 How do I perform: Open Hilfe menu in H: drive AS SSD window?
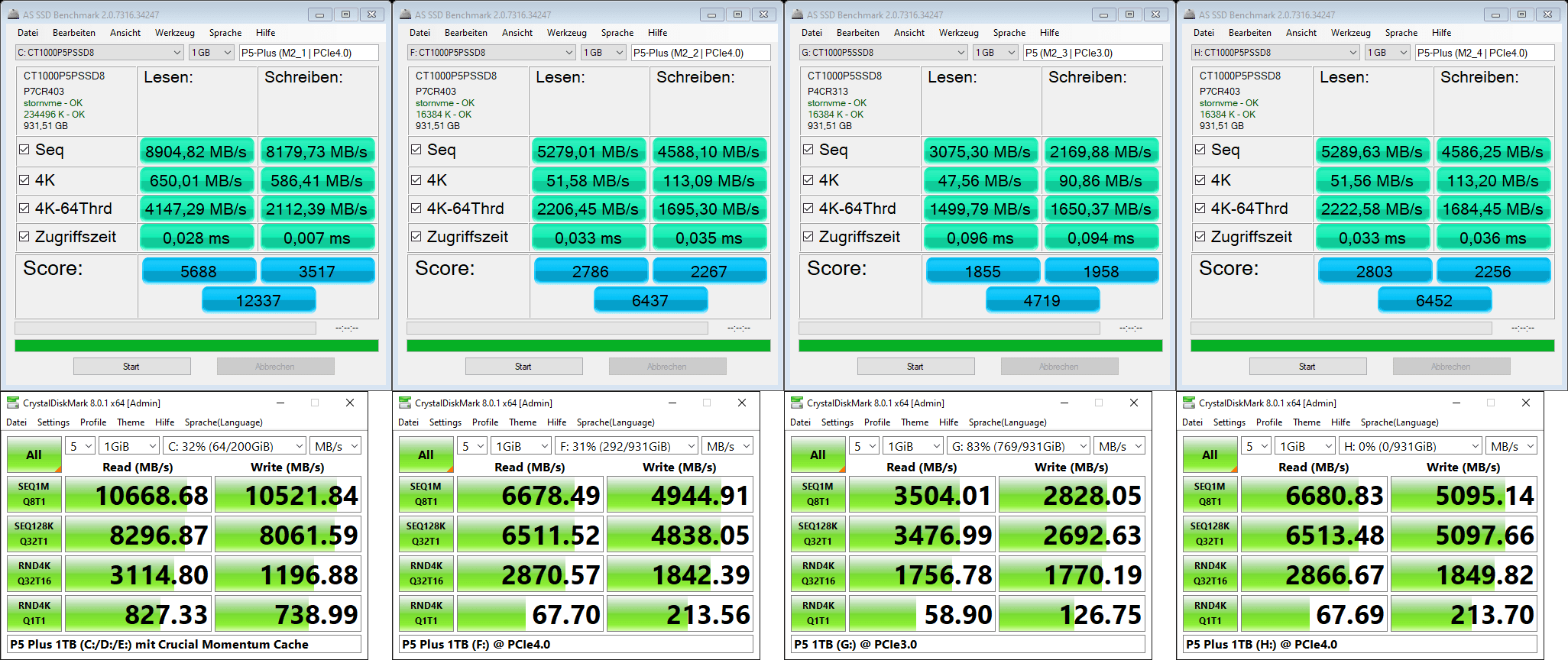[x=1441, y=33]
